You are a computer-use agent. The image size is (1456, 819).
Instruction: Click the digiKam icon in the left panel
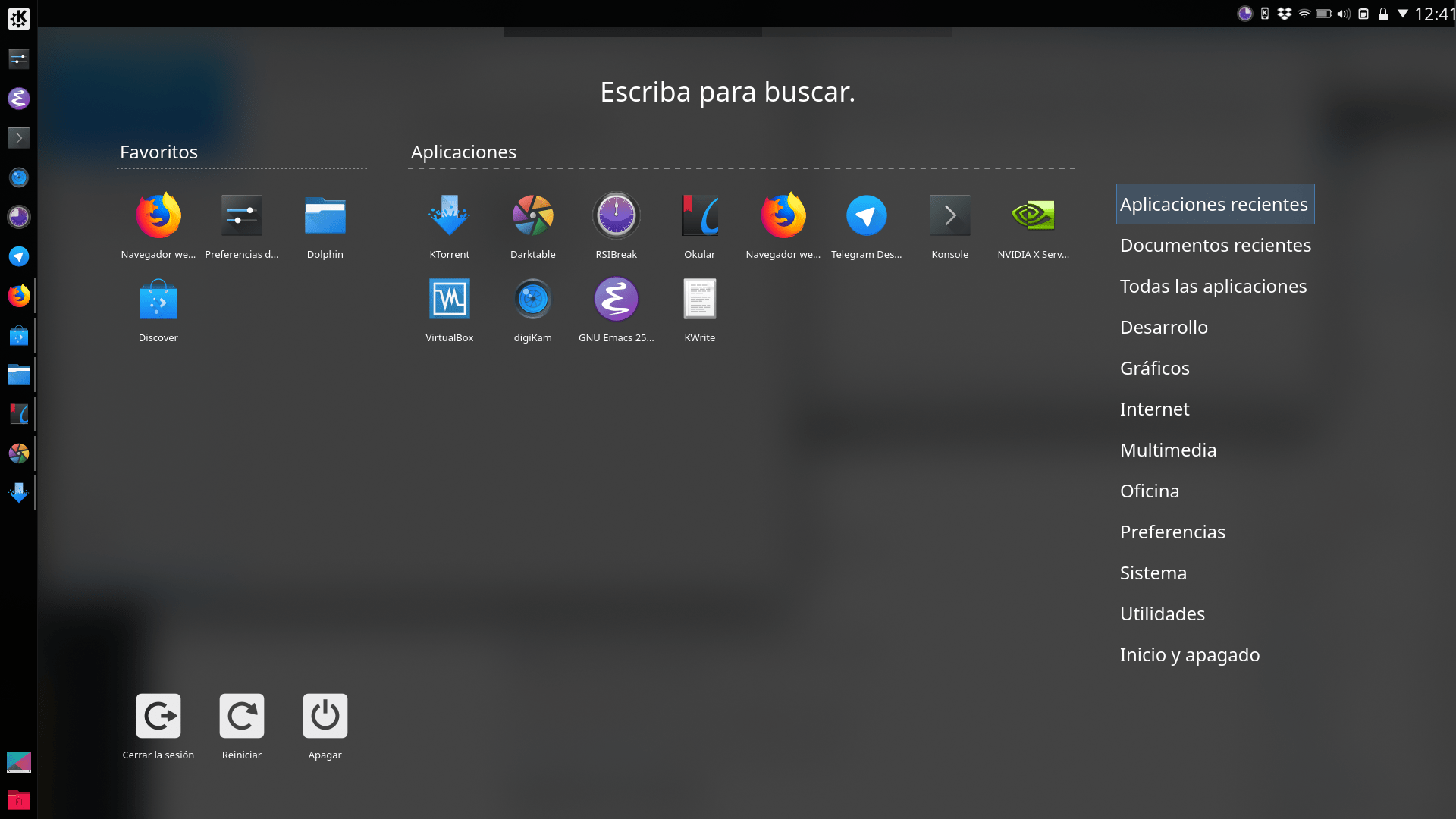18,177
